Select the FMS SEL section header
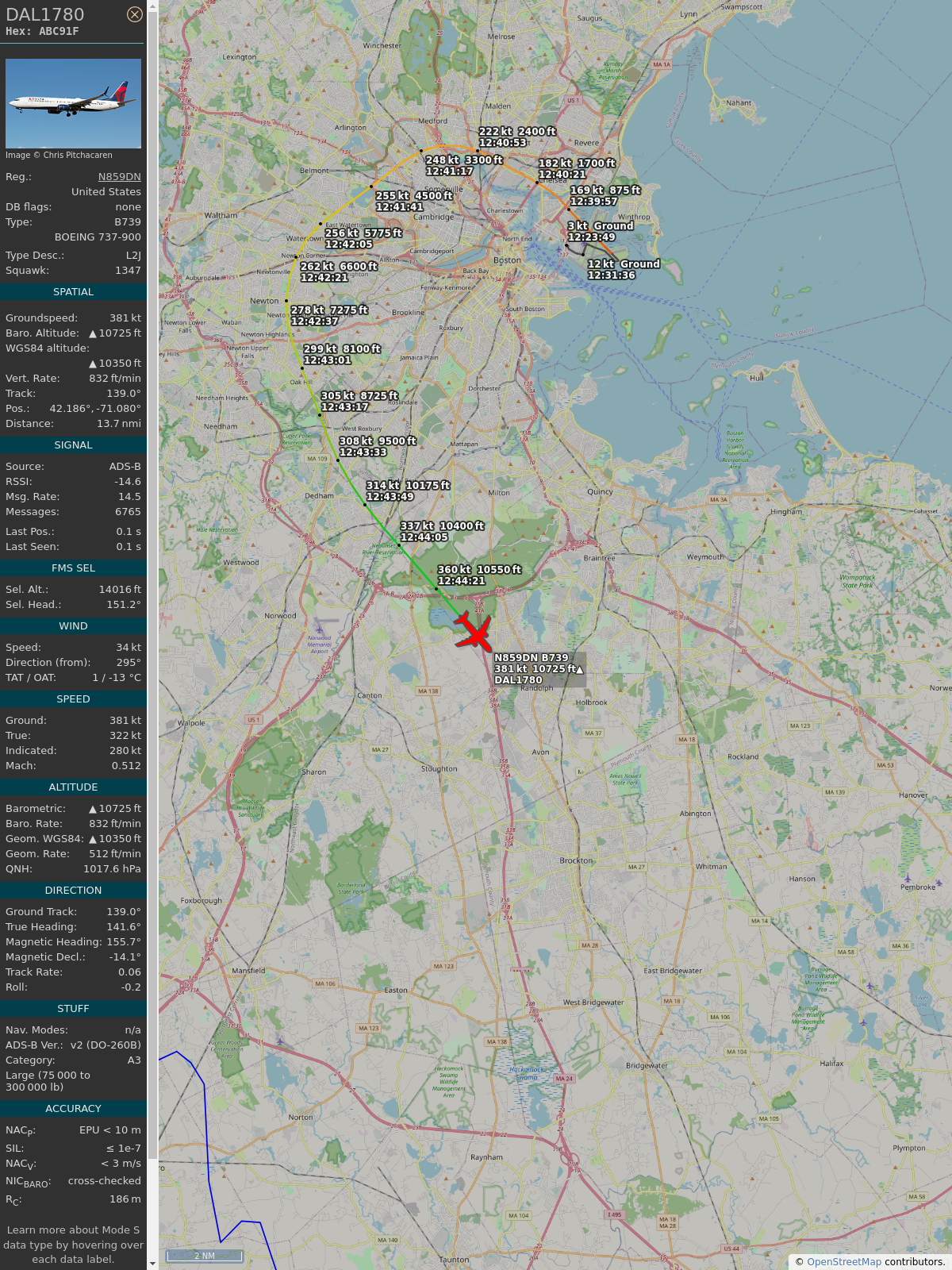This screenshot has height=1270, width=952. tap(73, 568)
